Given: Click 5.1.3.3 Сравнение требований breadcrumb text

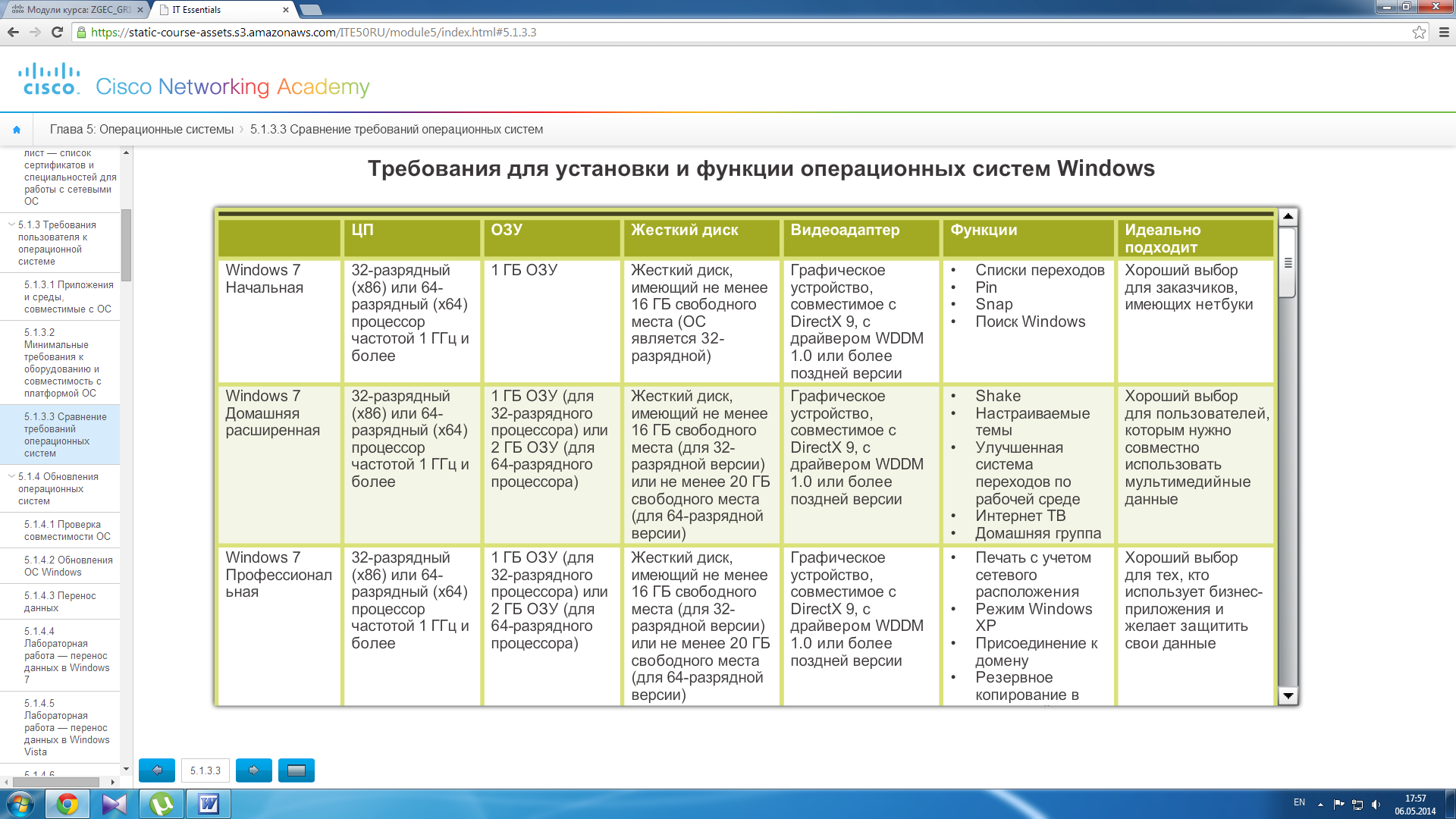Looking at the screenshot, I should point(397,130).
